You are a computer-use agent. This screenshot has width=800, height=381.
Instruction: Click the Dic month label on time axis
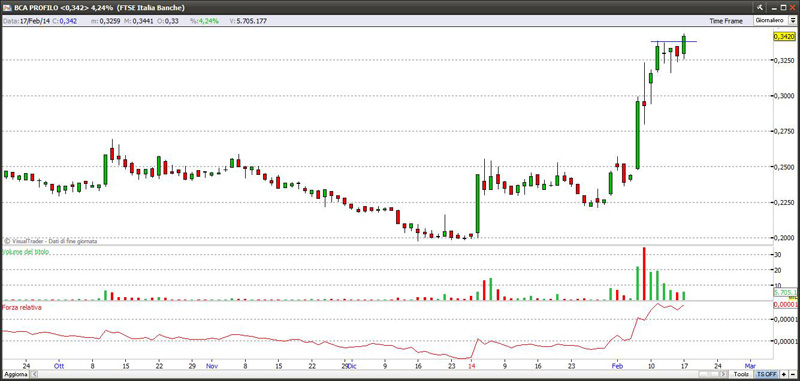pyautogui.click(x=353, y=366)
